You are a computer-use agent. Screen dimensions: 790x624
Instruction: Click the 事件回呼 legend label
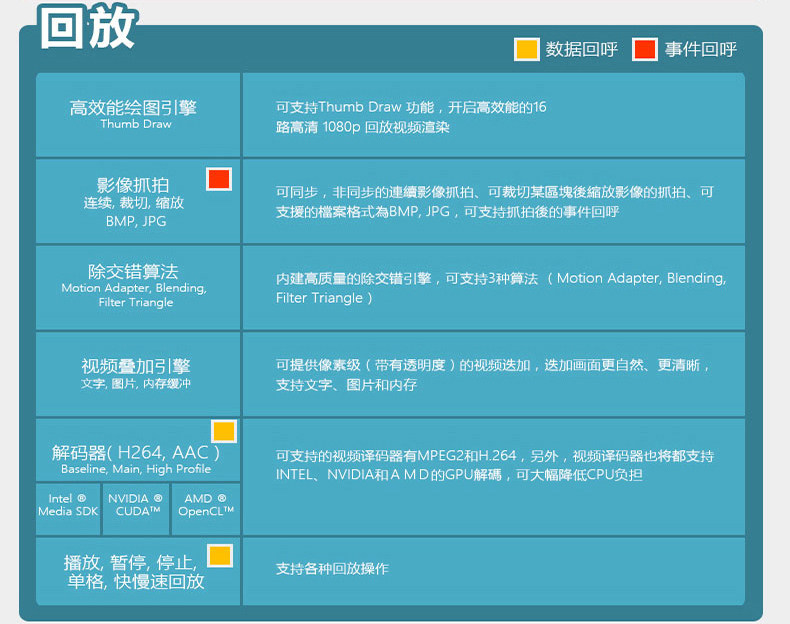coord(700,49)
